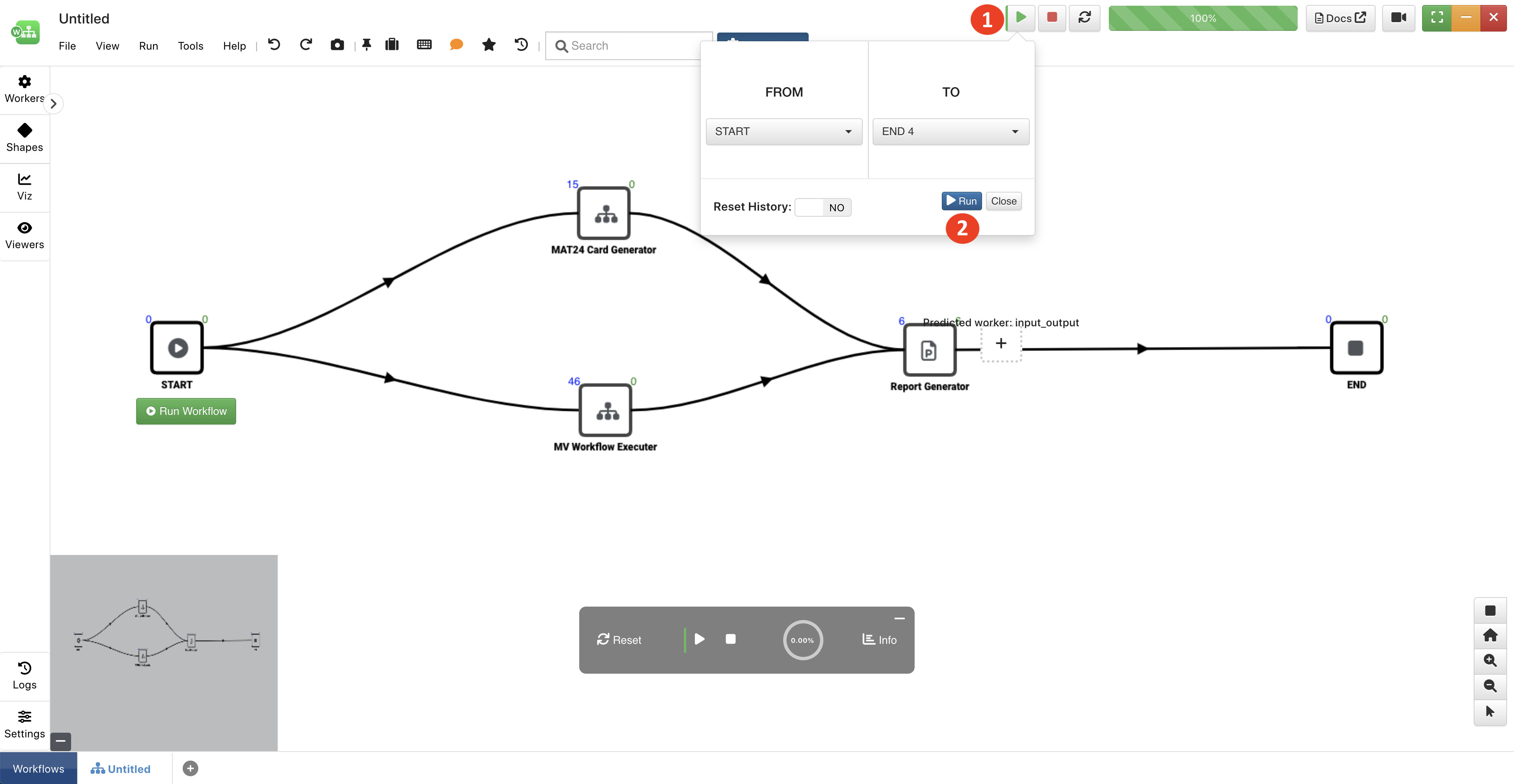
Task: Click the toolbar history clock icon
Action: pos(521,45)
